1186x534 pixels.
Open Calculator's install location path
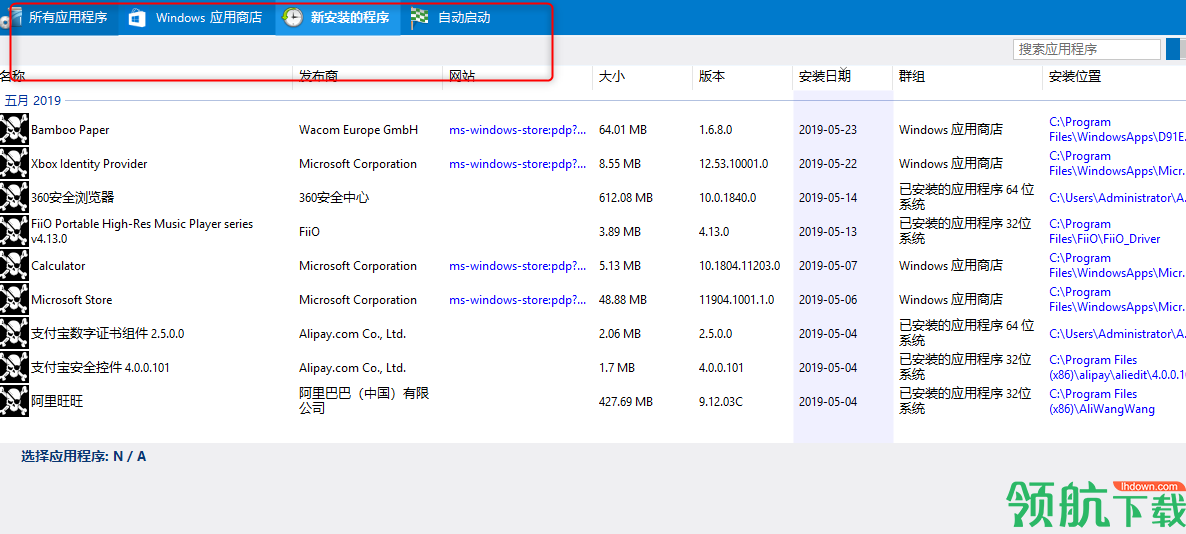click(x=1116, y=265)
